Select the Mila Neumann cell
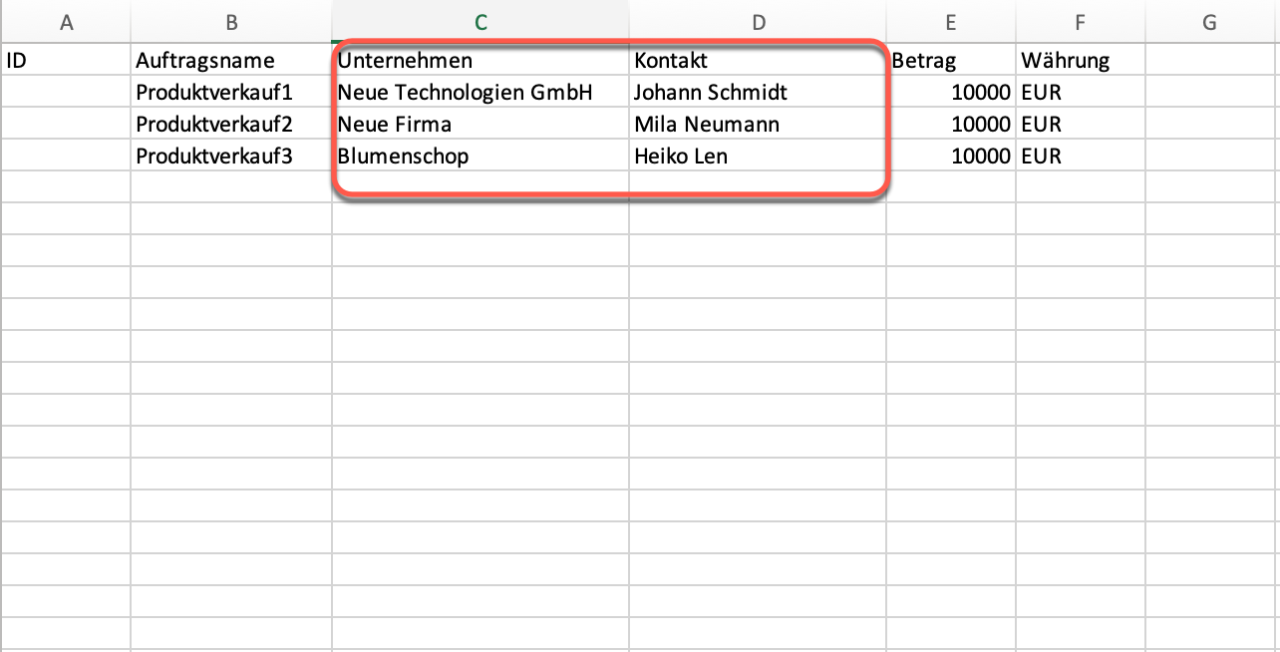Image resolution: width=1280 pixels, height=652 pixels. (758, 125)
